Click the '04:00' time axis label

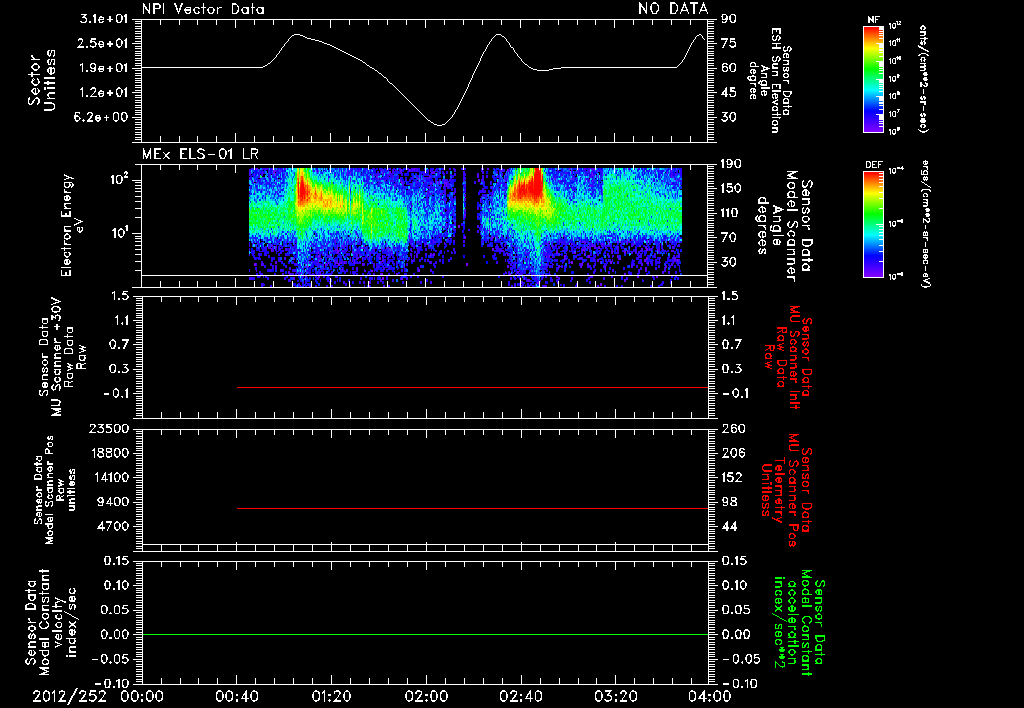tap(710, 696)
